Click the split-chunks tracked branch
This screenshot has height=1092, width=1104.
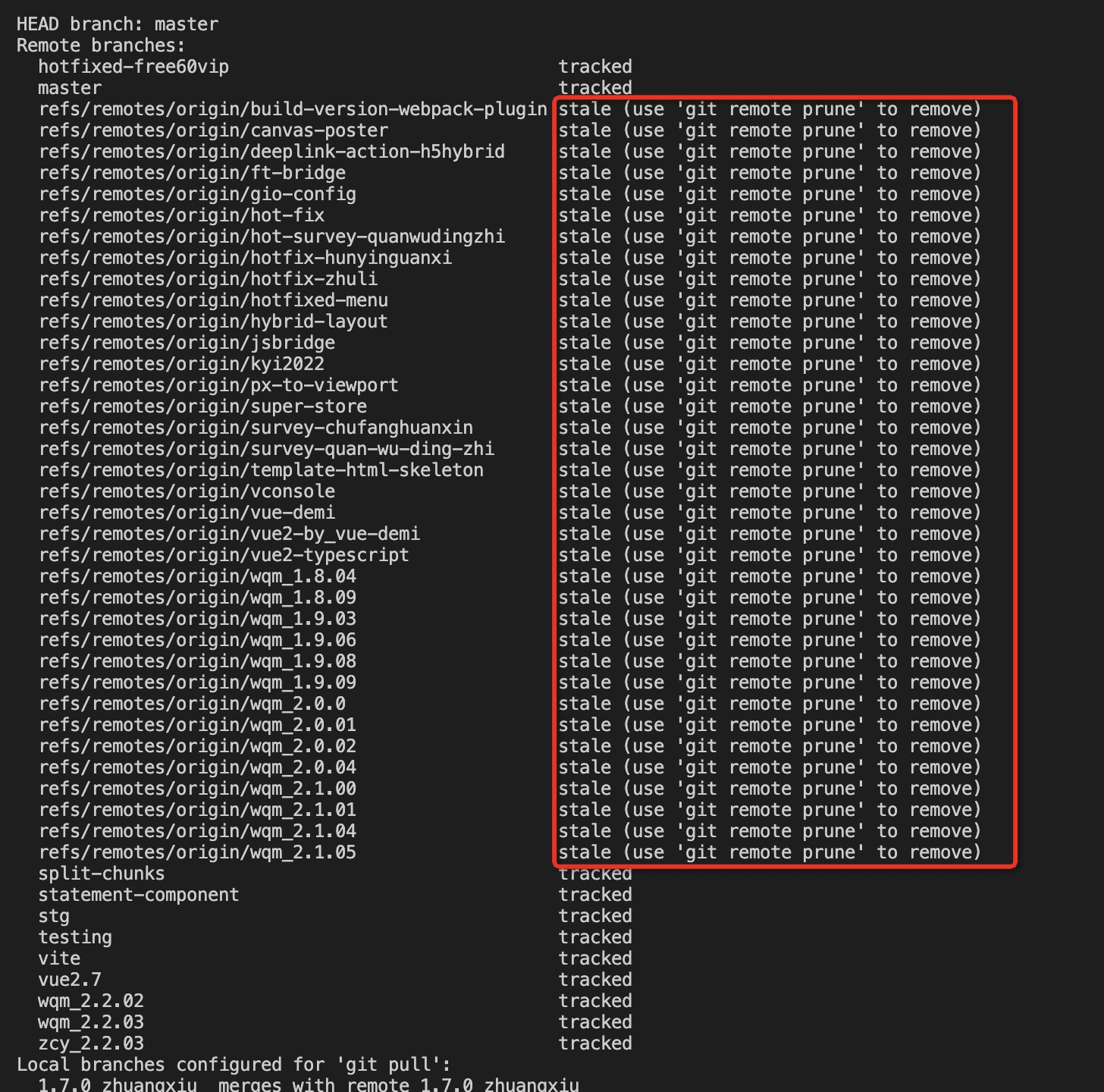click(102, 874)
